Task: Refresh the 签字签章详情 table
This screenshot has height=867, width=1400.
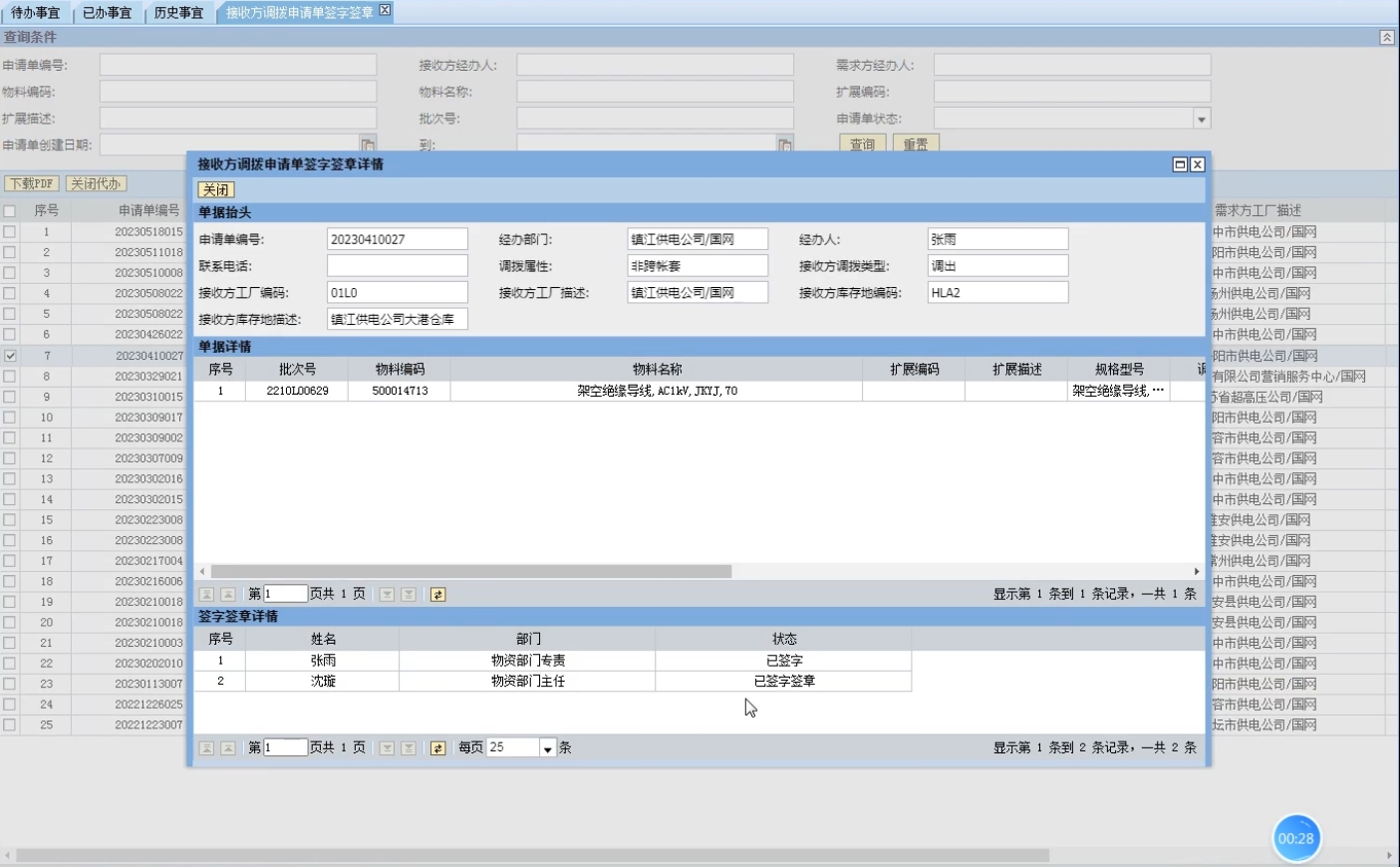Action: 437,747
